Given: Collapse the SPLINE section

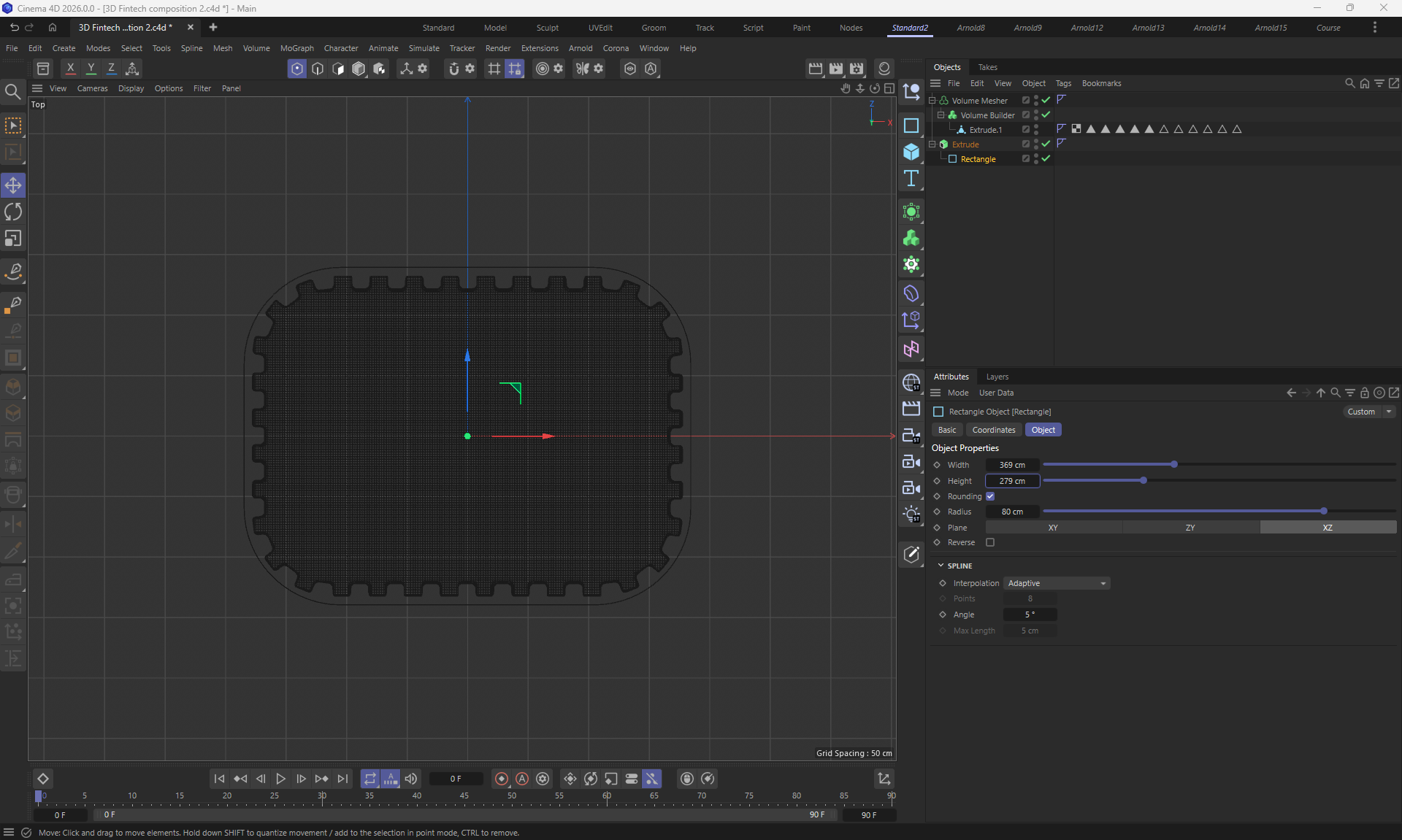Looking at the screenshot, I should 941,566.
